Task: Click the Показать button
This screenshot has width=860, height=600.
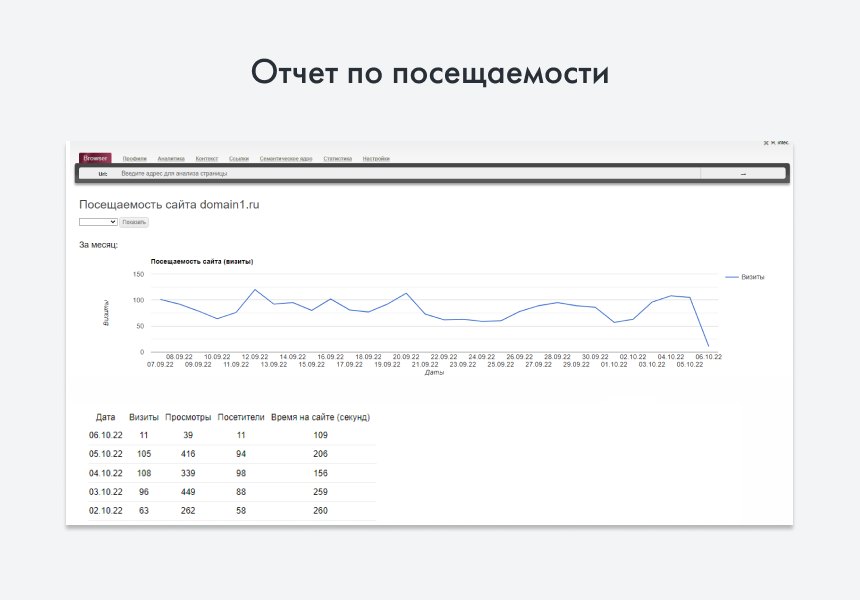Action: click(134, 222)
